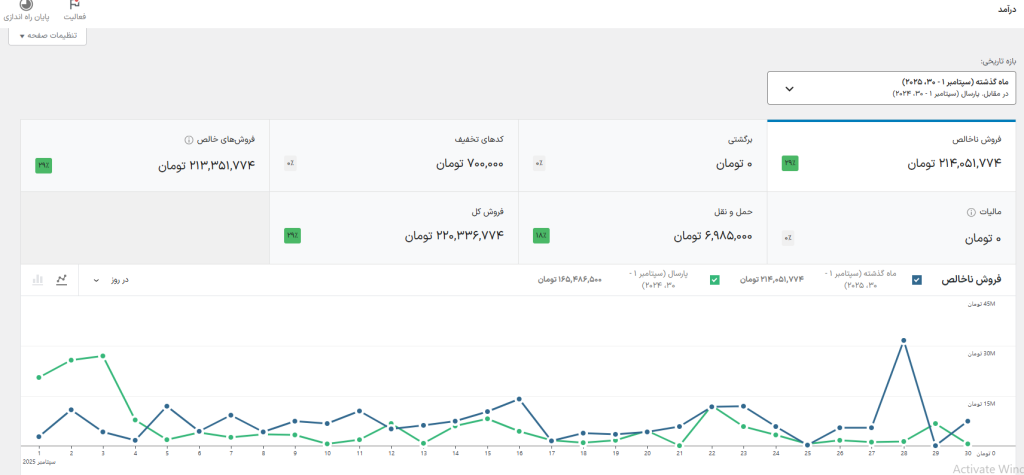Switch chart to line view
This screenshot has width=1024, height=475.
[62, 280]
